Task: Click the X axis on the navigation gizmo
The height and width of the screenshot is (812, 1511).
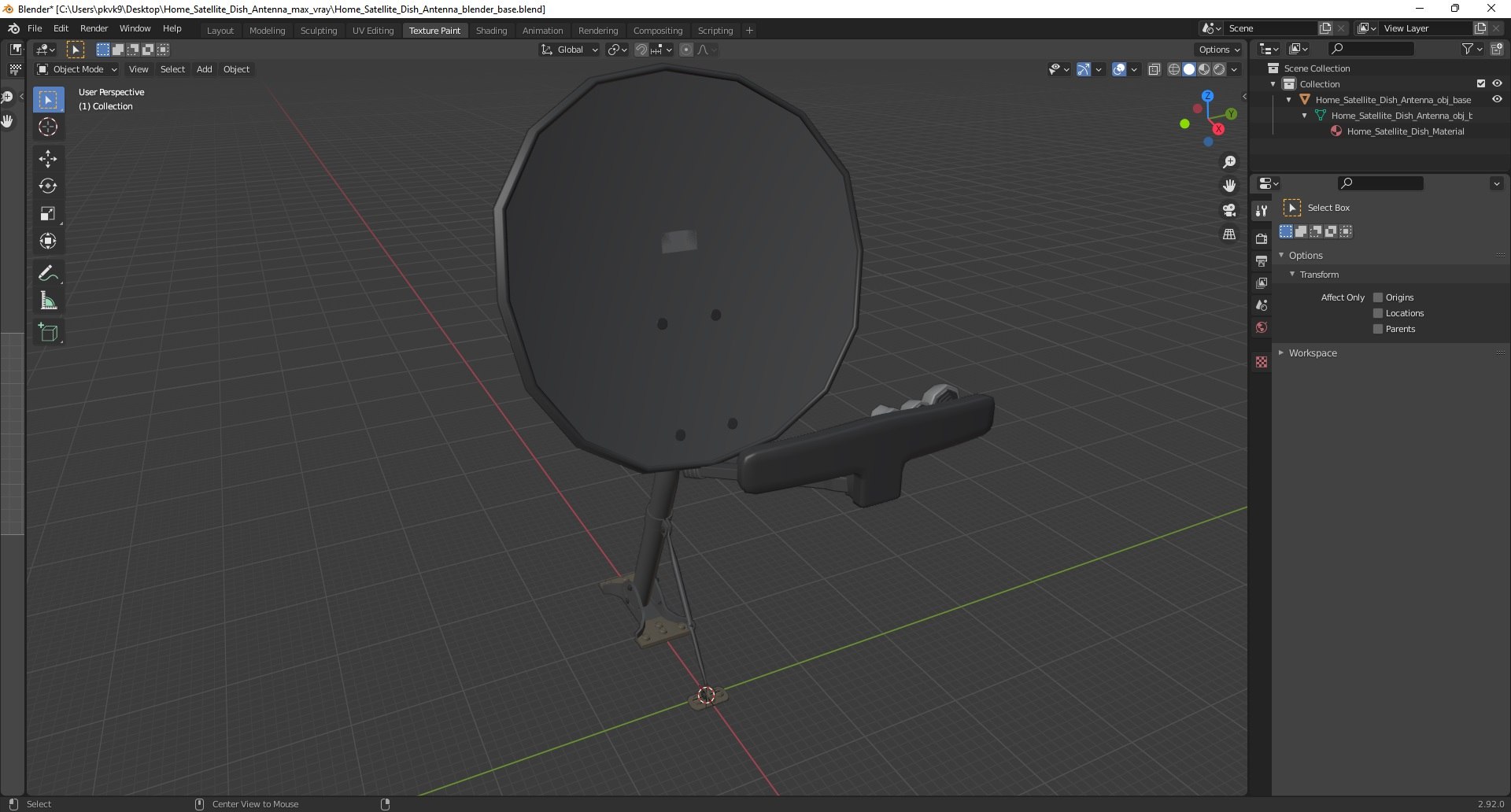Action: (1218, 129)
